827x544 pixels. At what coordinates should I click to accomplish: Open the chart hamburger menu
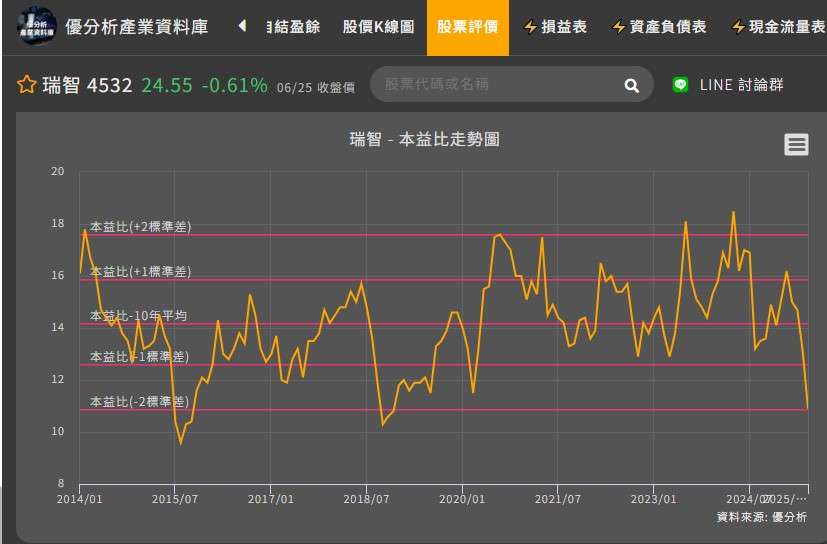click(x=796, y=144)
